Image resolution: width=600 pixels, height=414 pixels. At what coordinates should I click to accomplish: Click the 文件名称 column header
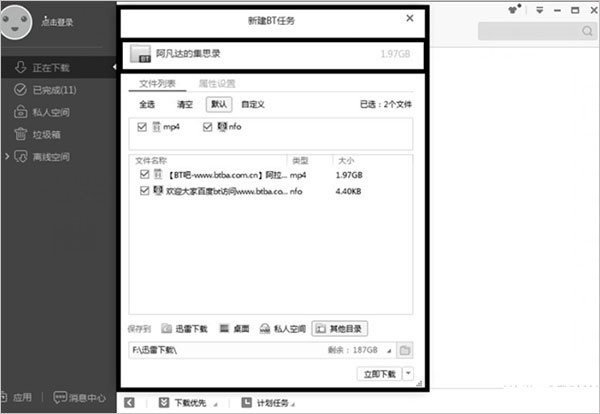click(151, 161)
